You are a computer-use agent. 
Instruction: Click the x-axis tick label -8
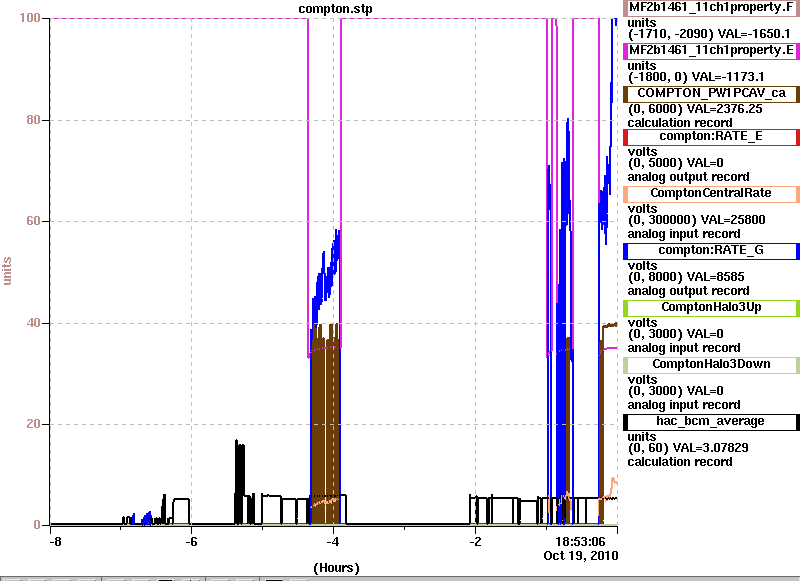click(55, 542)
